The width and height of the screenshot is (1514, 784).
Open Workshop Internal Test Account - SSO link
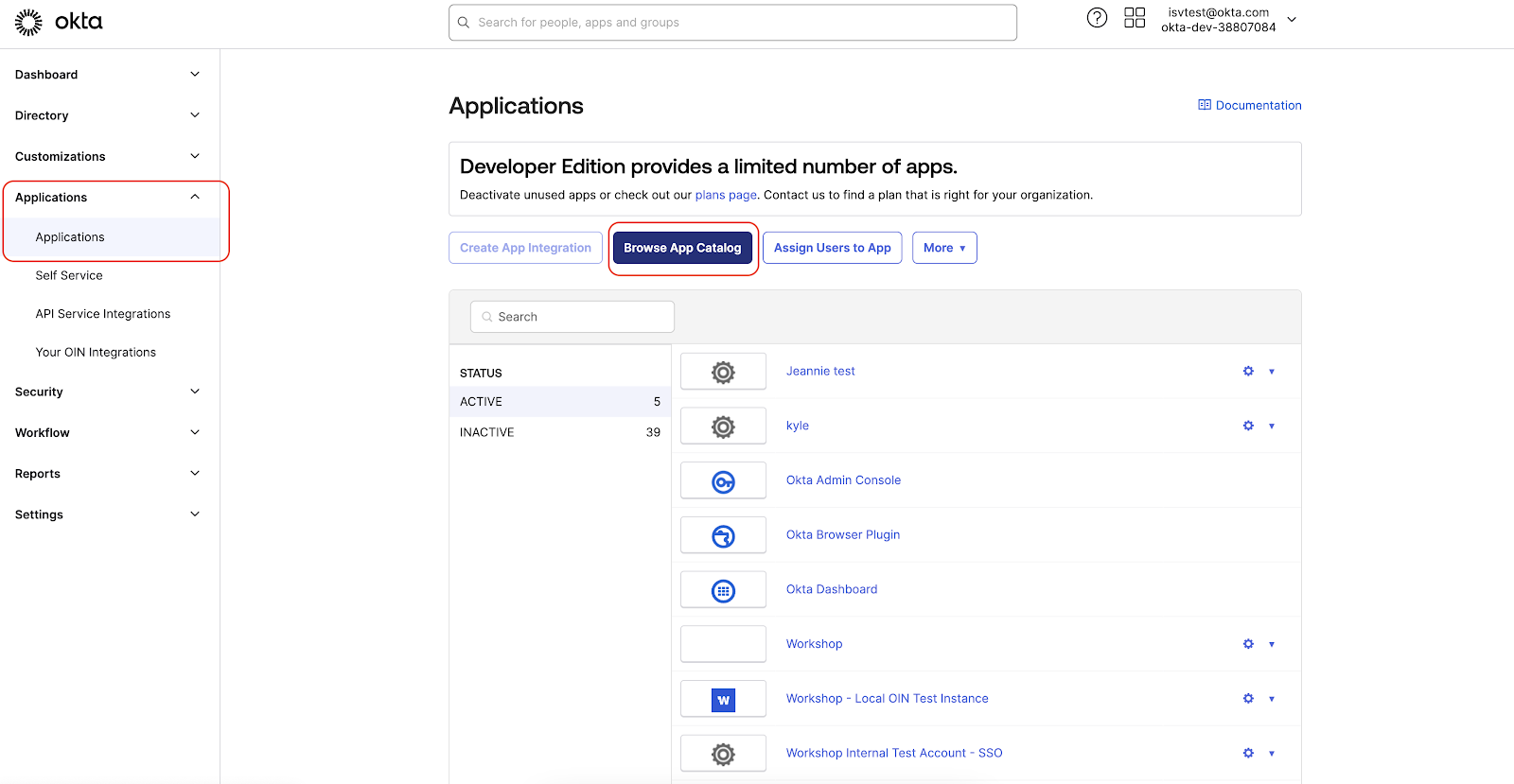894,753
